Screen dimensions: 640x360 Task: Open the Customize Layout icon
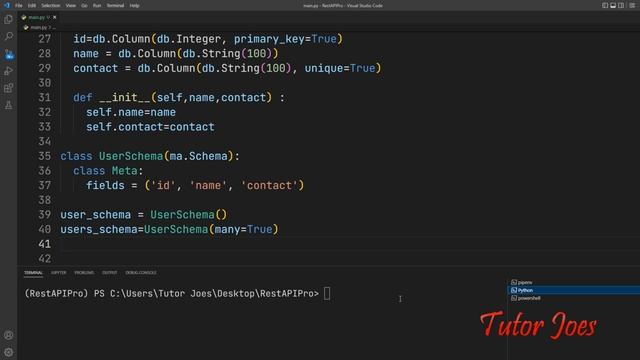click(632, 5)
